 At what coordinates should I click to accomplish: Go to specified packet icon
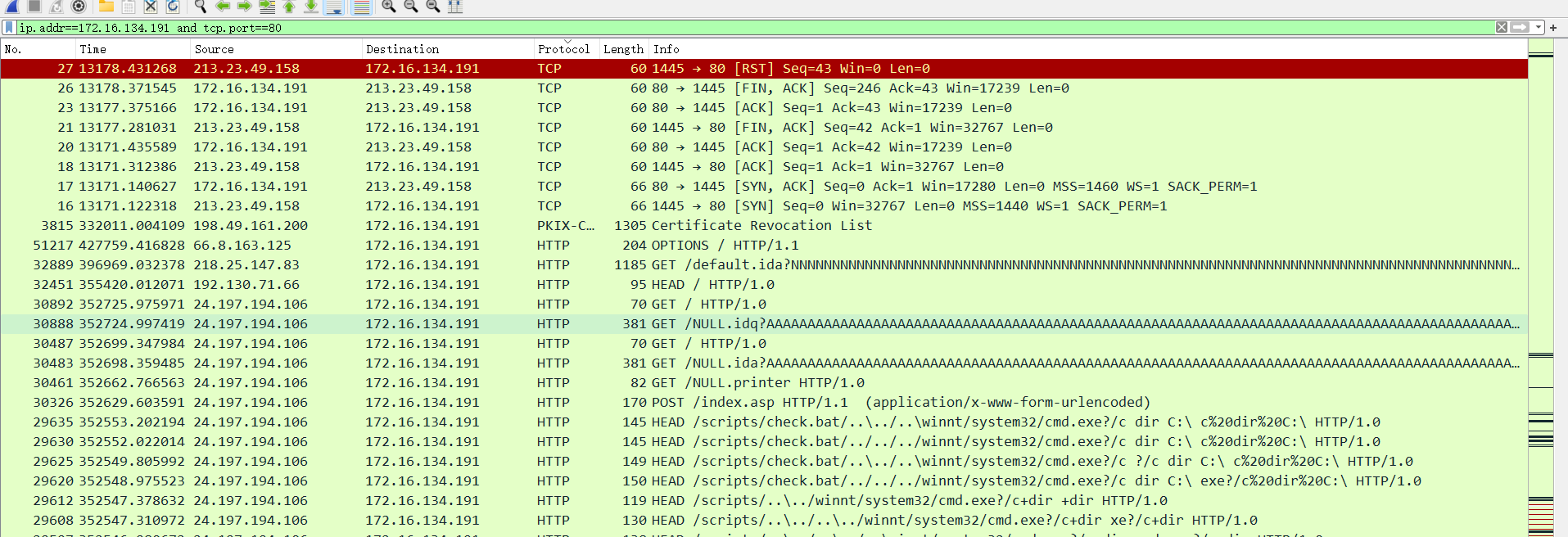point(267,7)
